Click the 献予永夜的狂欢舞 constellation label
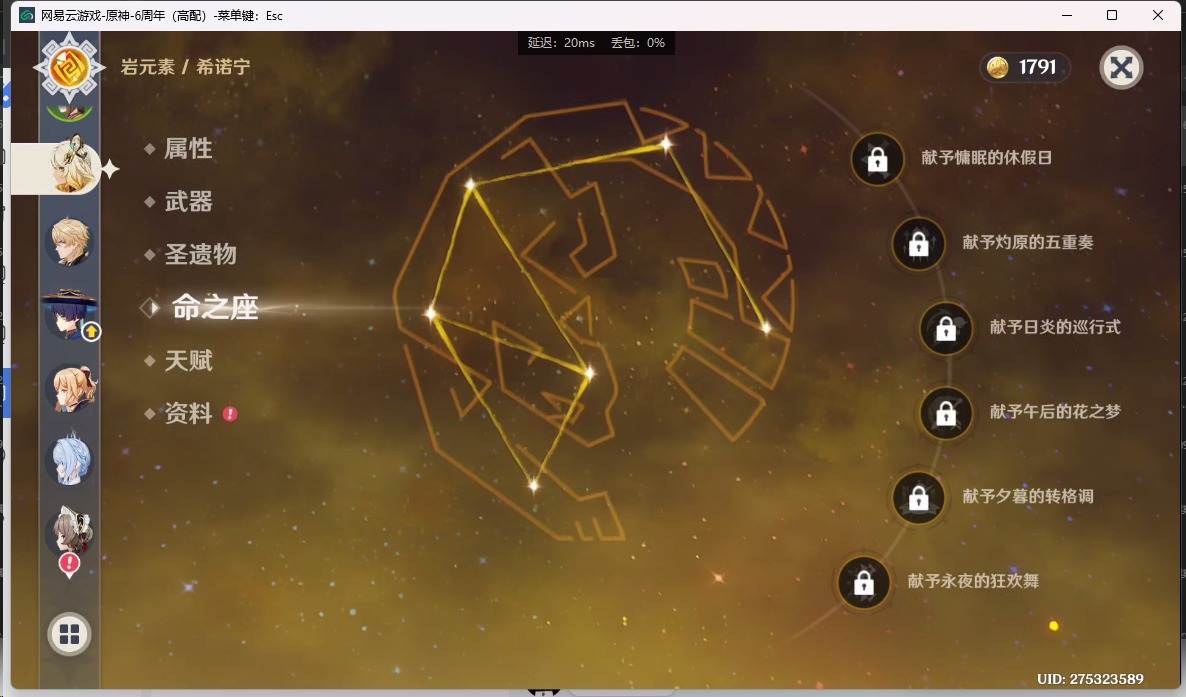 [x=973, y=581]
